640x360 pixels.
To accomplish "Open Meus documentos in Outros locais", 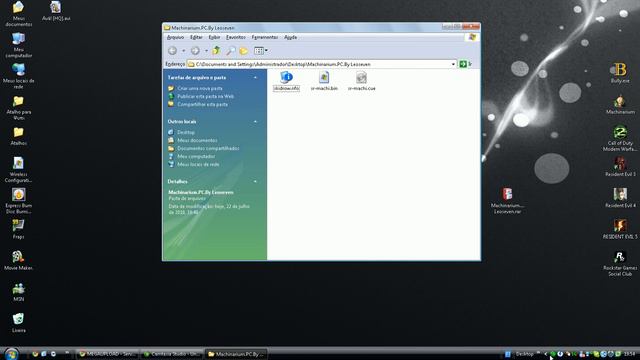I will click(197, 140).
